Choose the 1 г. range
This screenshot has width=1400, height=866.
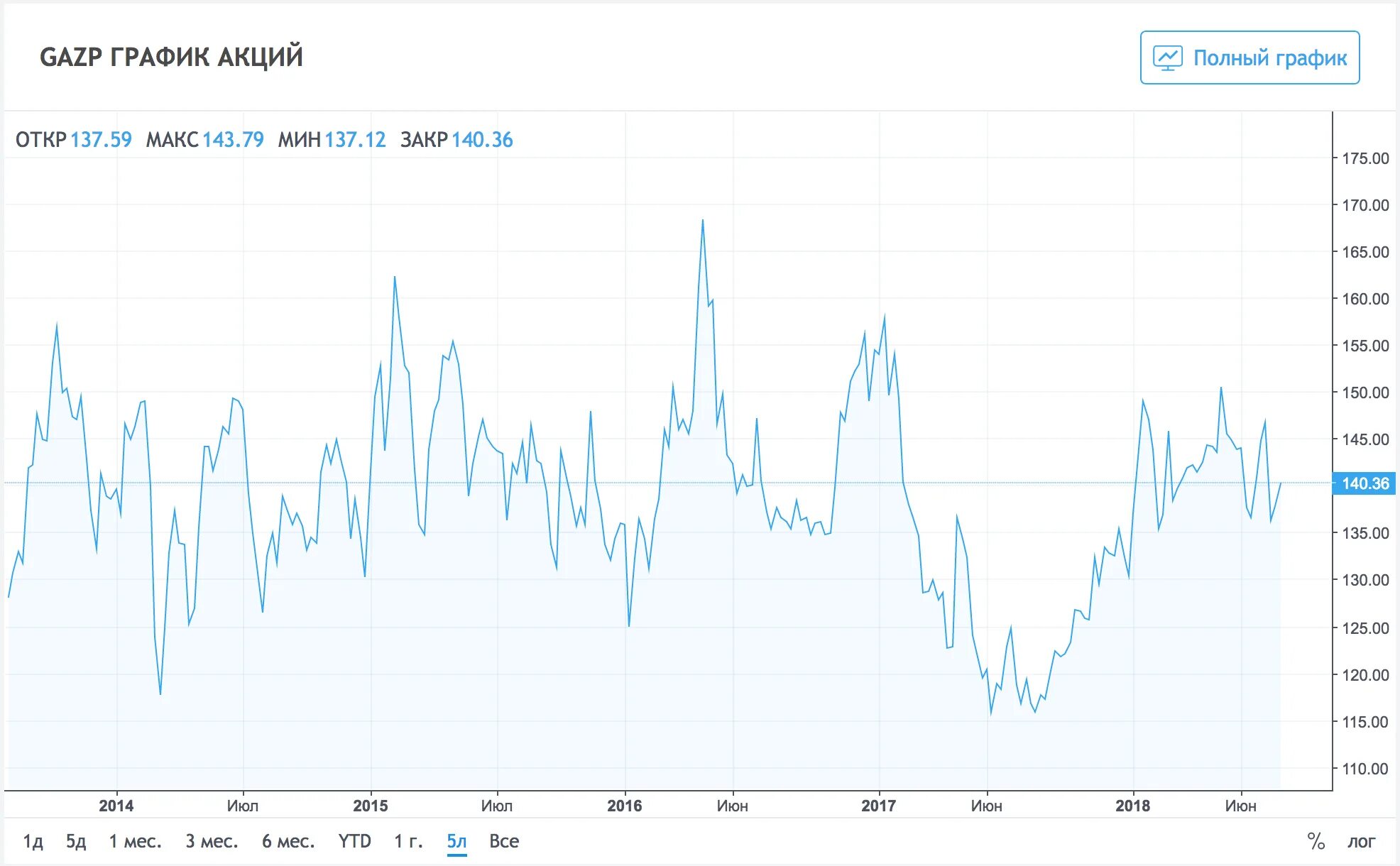[x=408, y=841]
